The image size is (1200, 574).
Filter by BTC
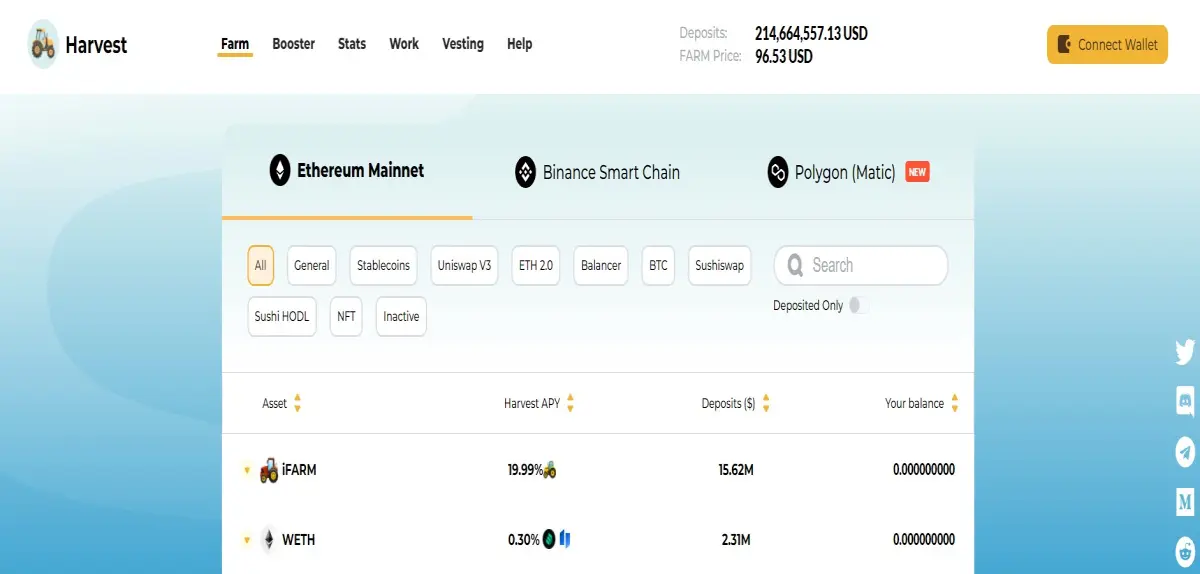(658, 266)
